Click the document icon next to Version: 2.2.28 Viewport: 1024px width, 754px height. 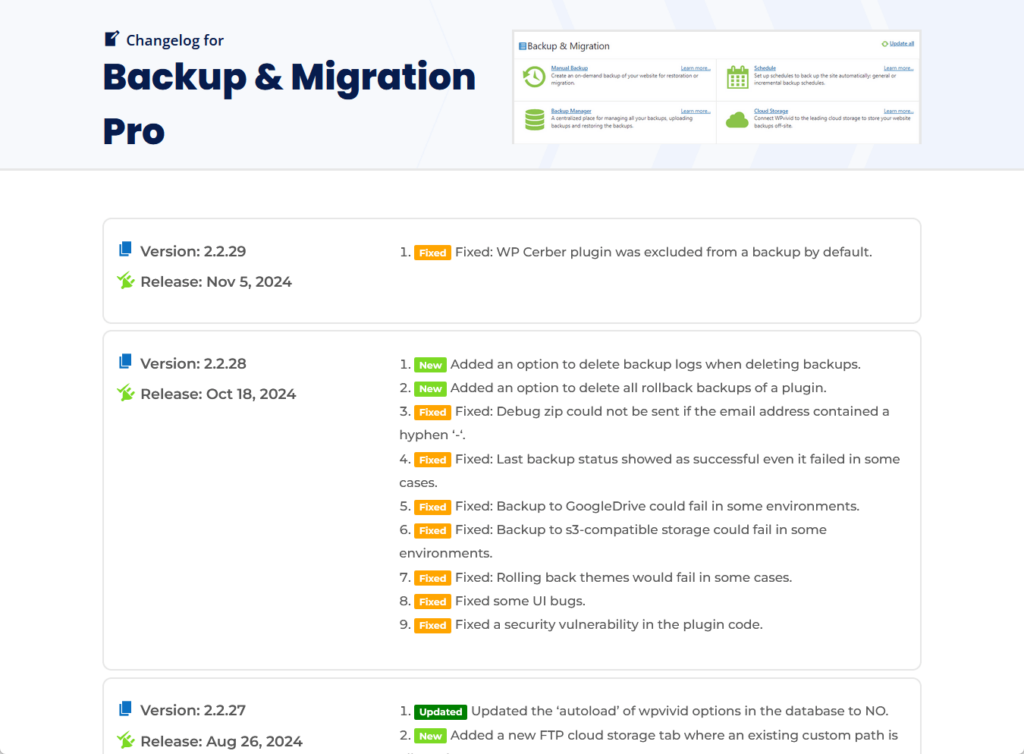(125, 362)
